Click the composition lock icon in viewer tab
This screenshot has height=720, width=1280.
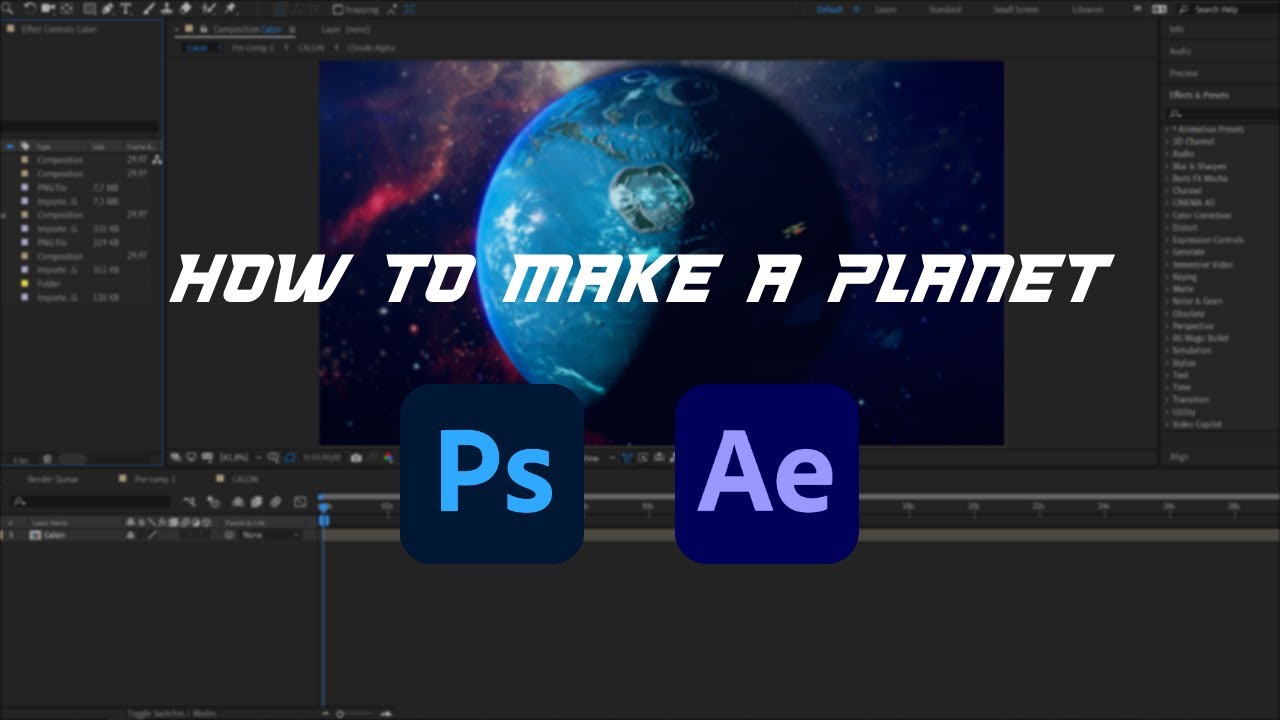pyautogui.click(x=204, y=30)
